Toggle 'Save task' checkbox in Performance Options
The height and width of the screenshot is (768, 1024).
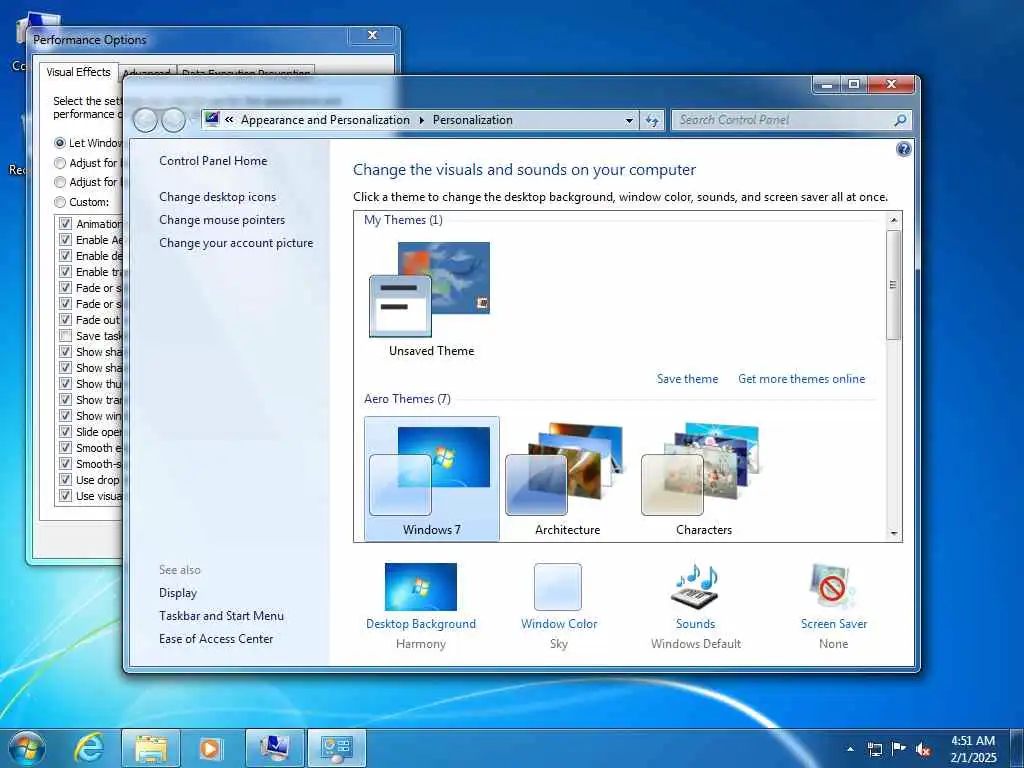pos(65,336)
